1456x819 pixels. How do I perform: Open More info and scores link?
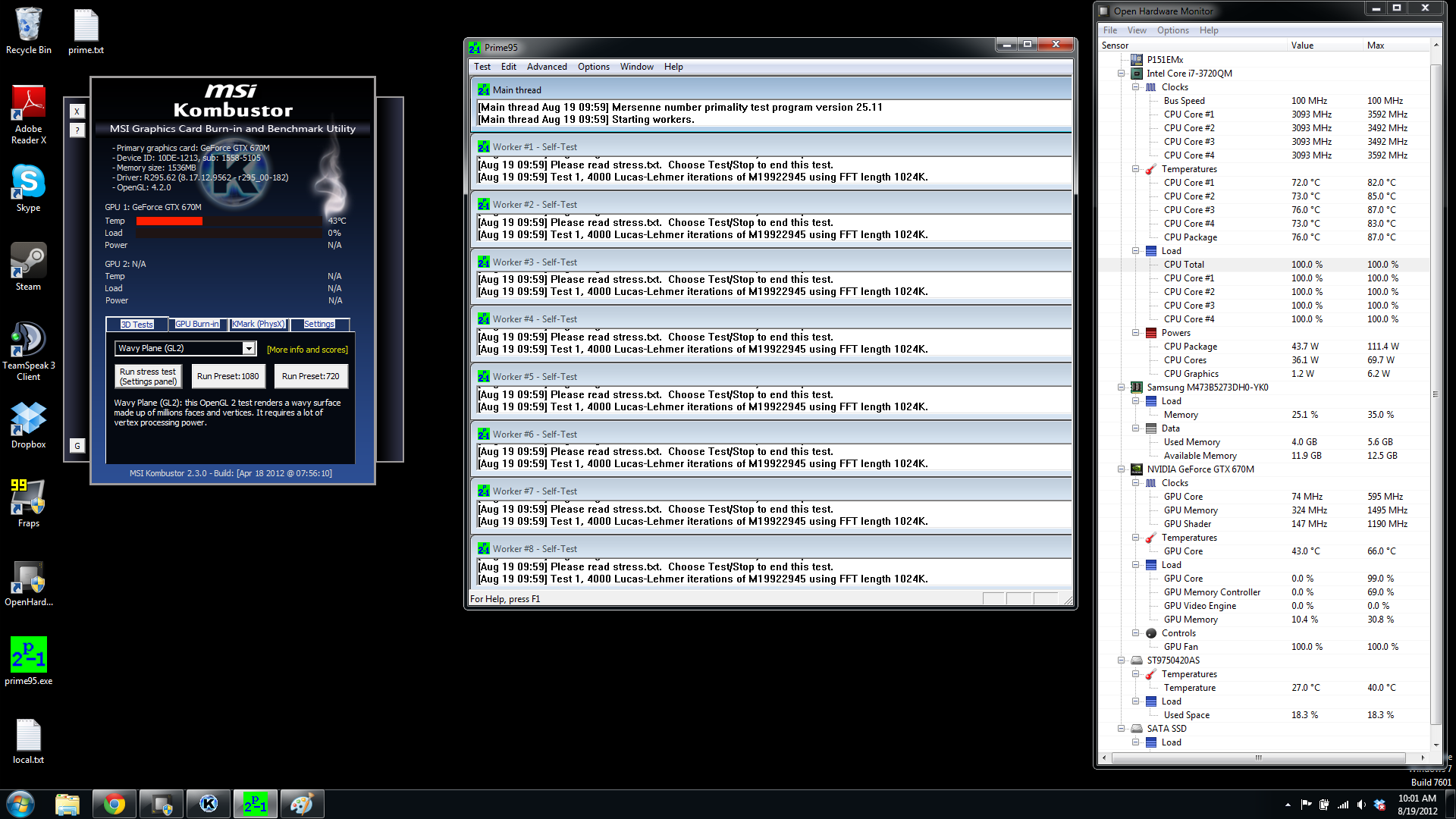coord(307,350)
